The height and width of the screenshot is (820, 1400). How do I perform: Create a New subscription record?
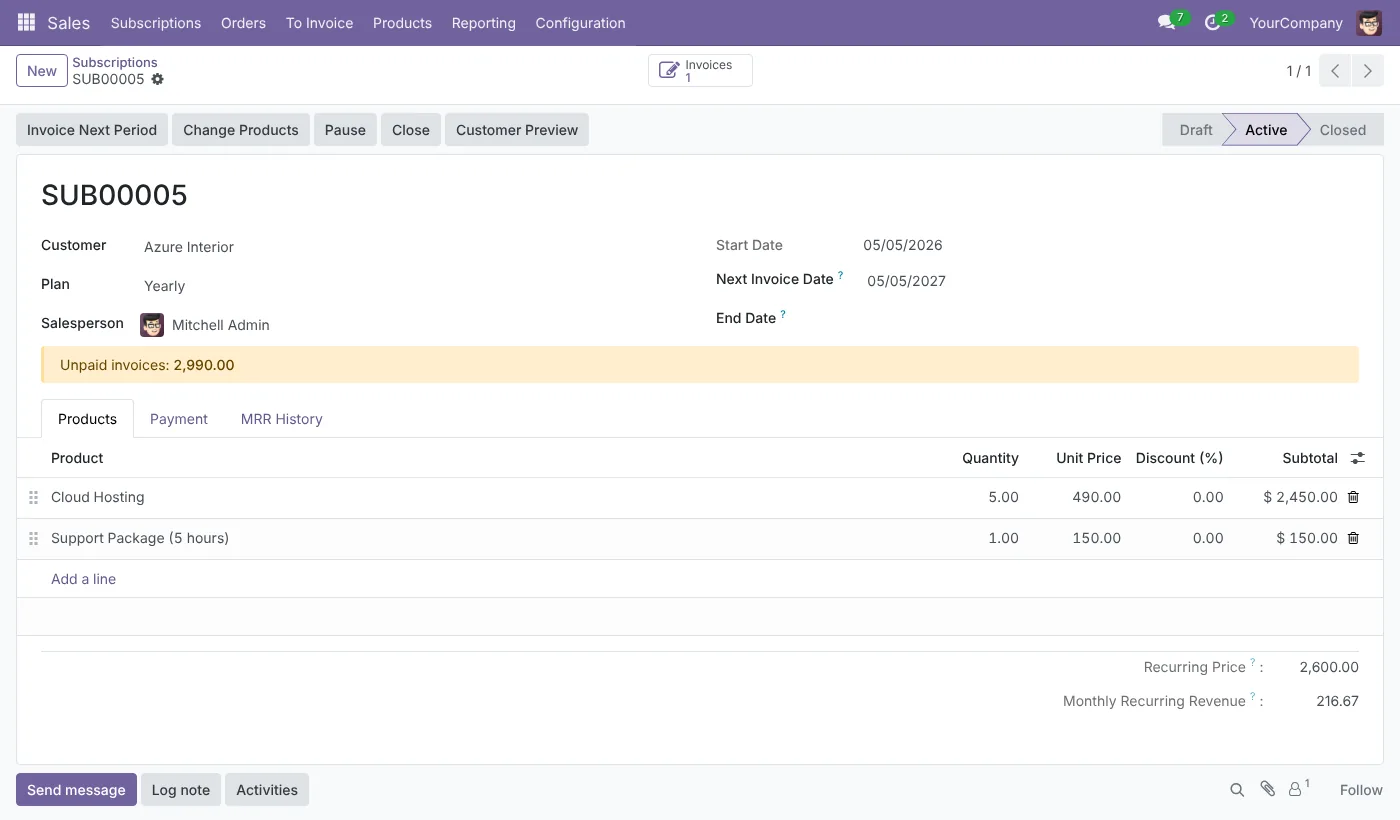tap(42, 71)
